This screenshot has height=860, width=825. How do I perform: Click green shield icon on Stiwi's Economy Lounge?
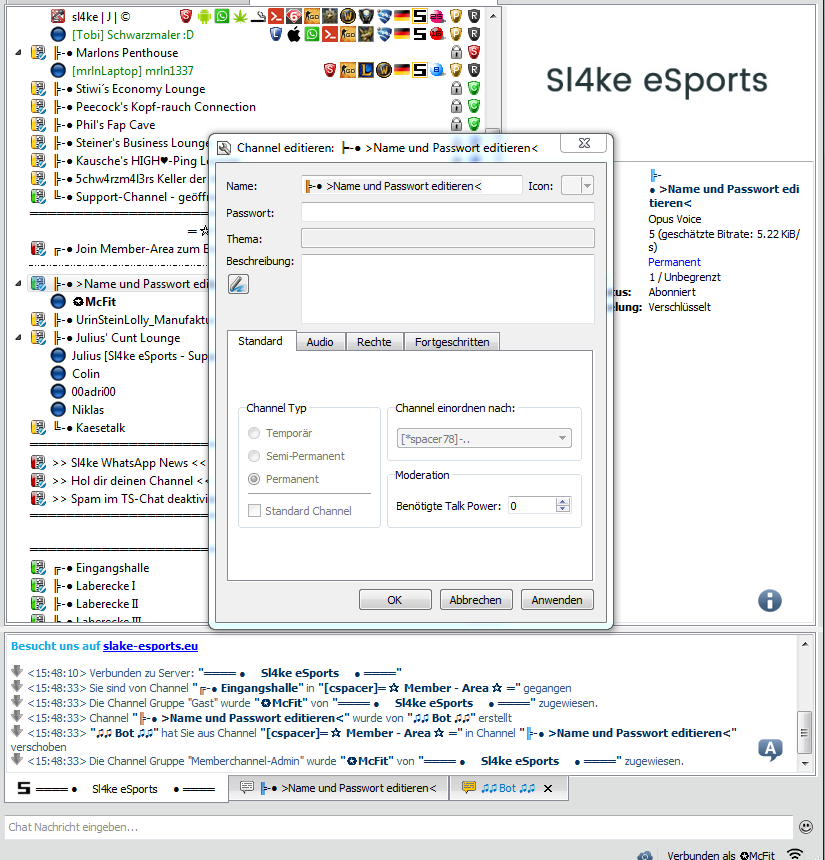(x=474, y=88)
